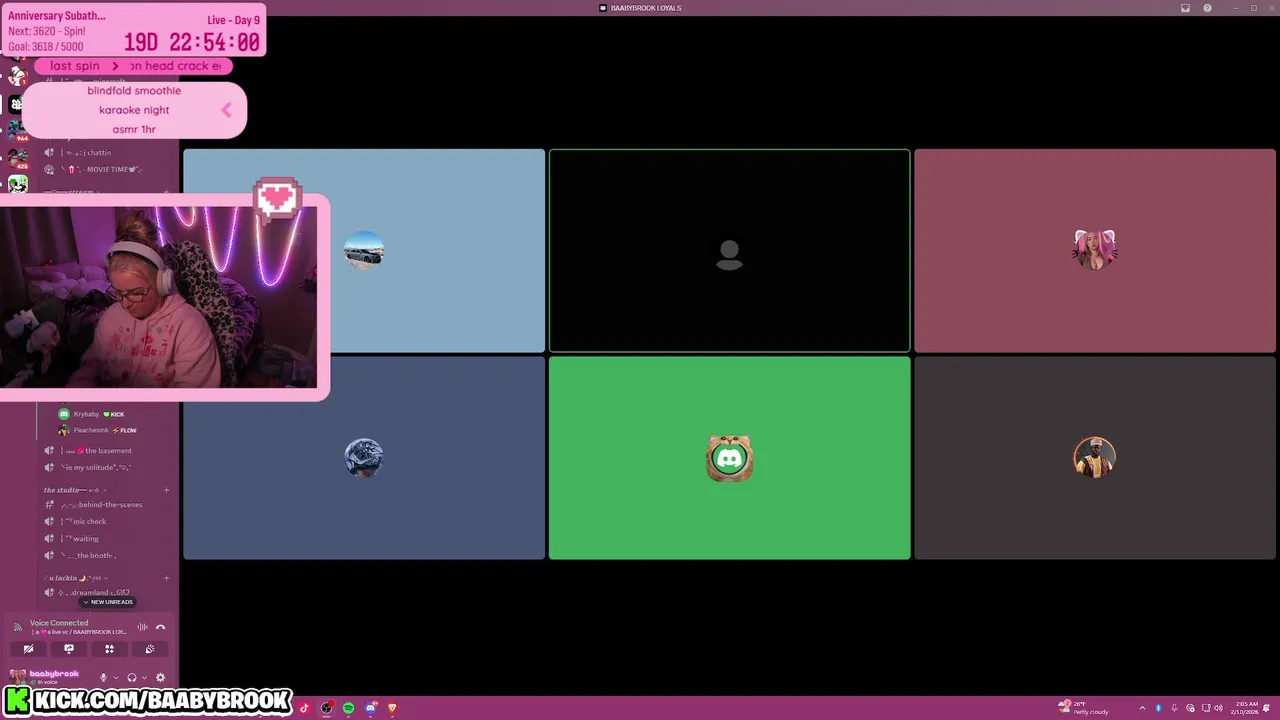Open green cartoon characters server icon
1280x720 pixels.
pyautogui.click(x=17, y=185)
